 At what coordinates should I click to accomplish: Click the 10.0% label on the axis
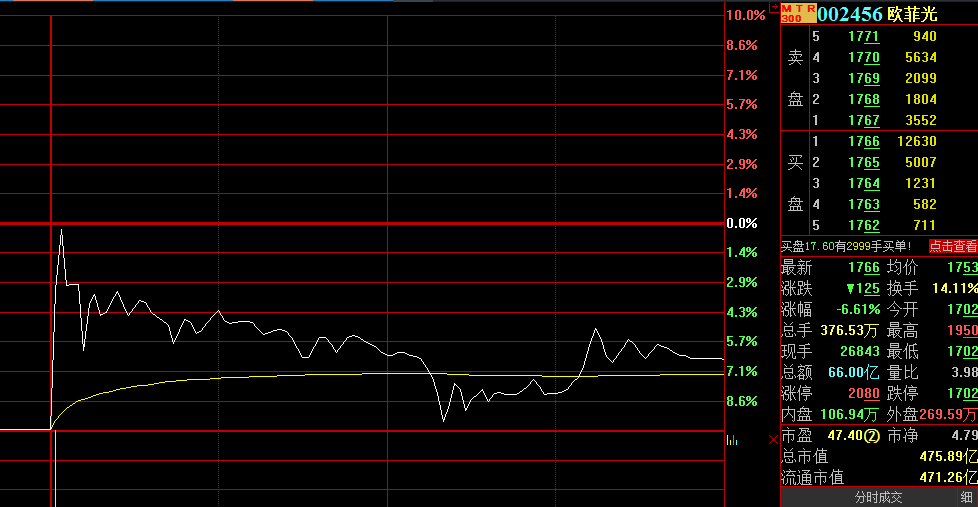click(746, 15)
